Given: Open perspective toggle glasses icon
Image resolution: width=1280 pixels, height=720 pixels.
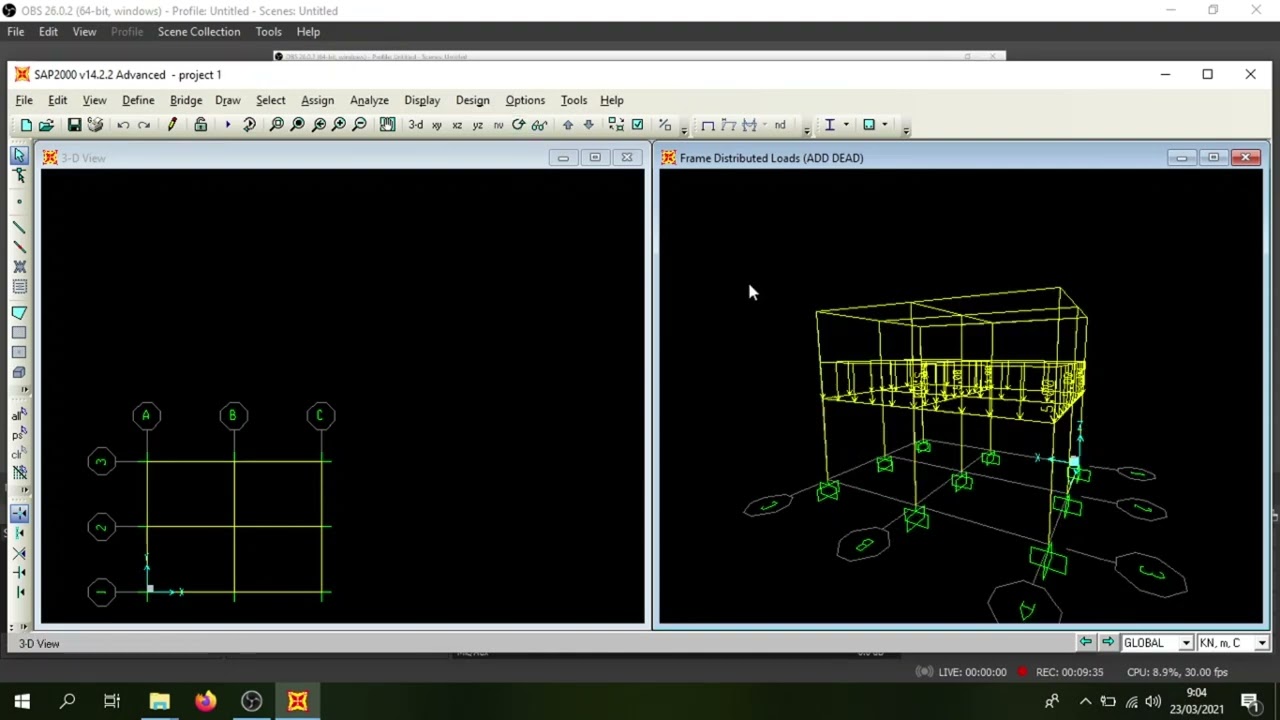Looking at the screenshot, I should (x=539, y=125).
